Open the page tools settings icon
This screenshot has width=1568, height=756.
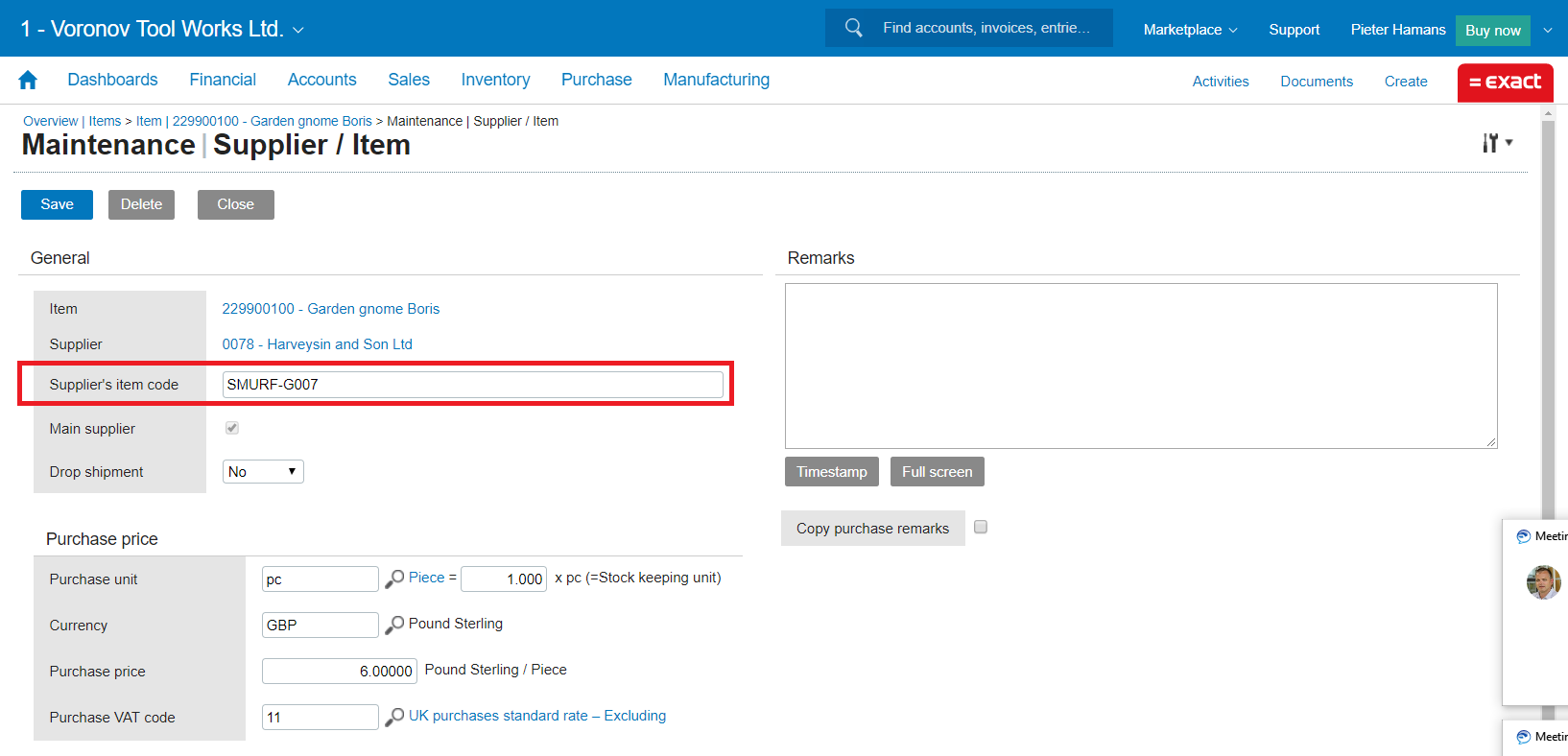click(x=1497, y=143)
